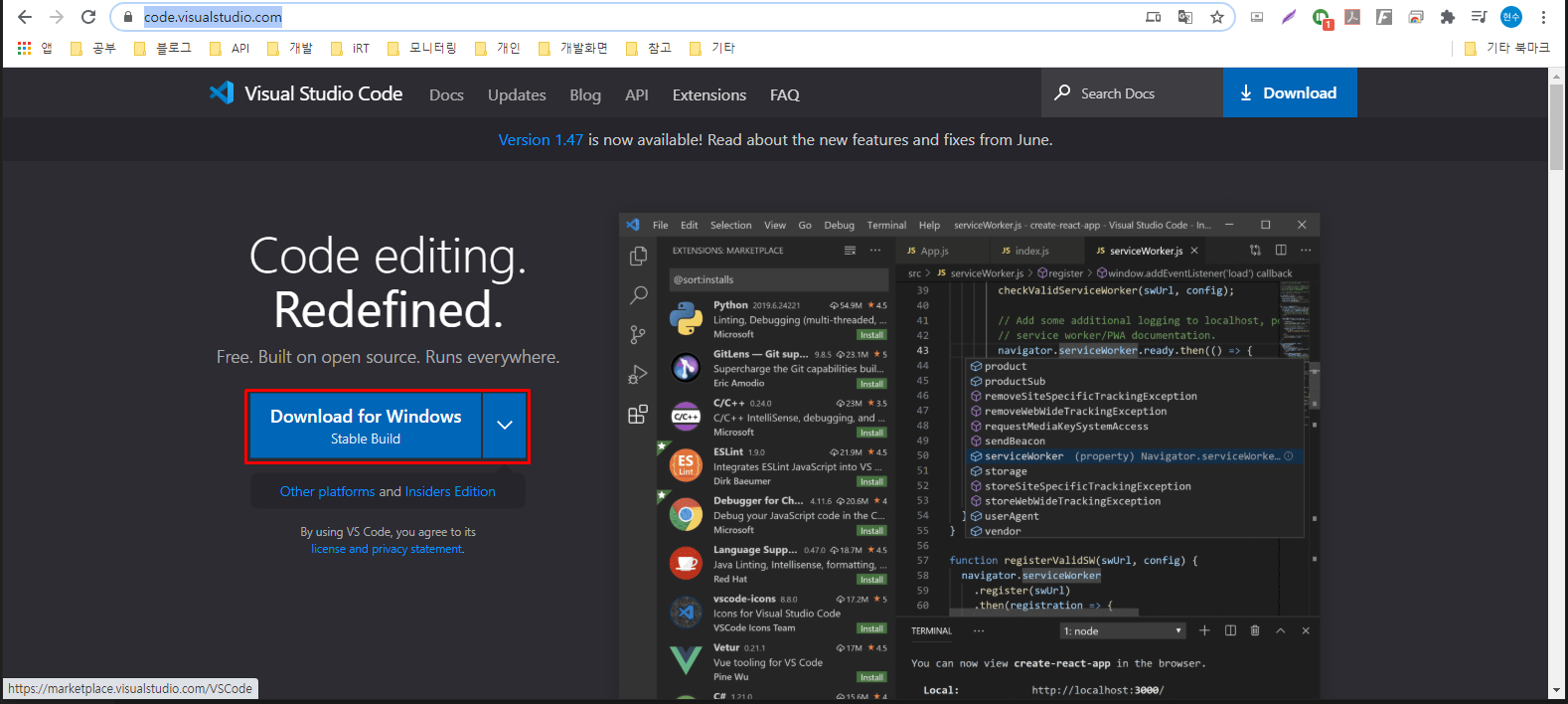
Task: Open the Docs page in site navigation
Action: click(446, 94)
